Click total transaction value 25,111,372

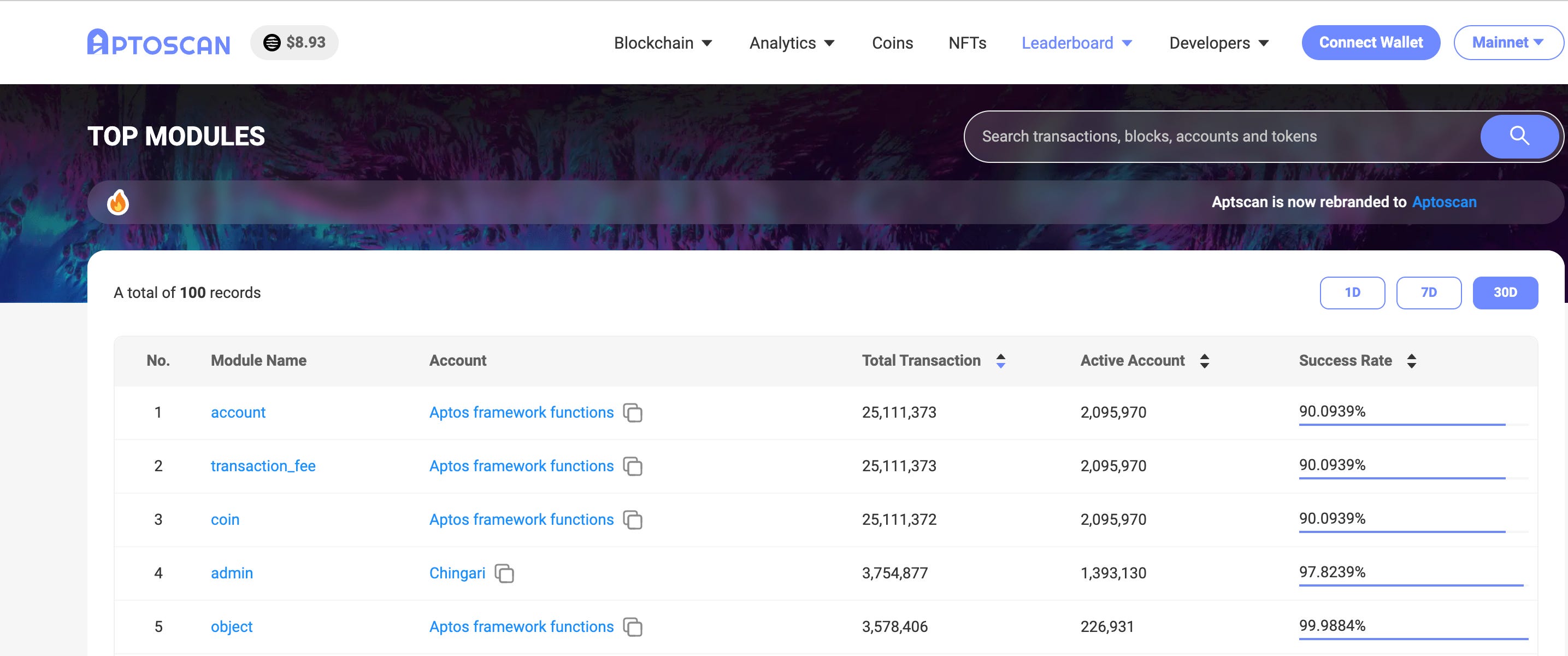click(x=899, y=519)
